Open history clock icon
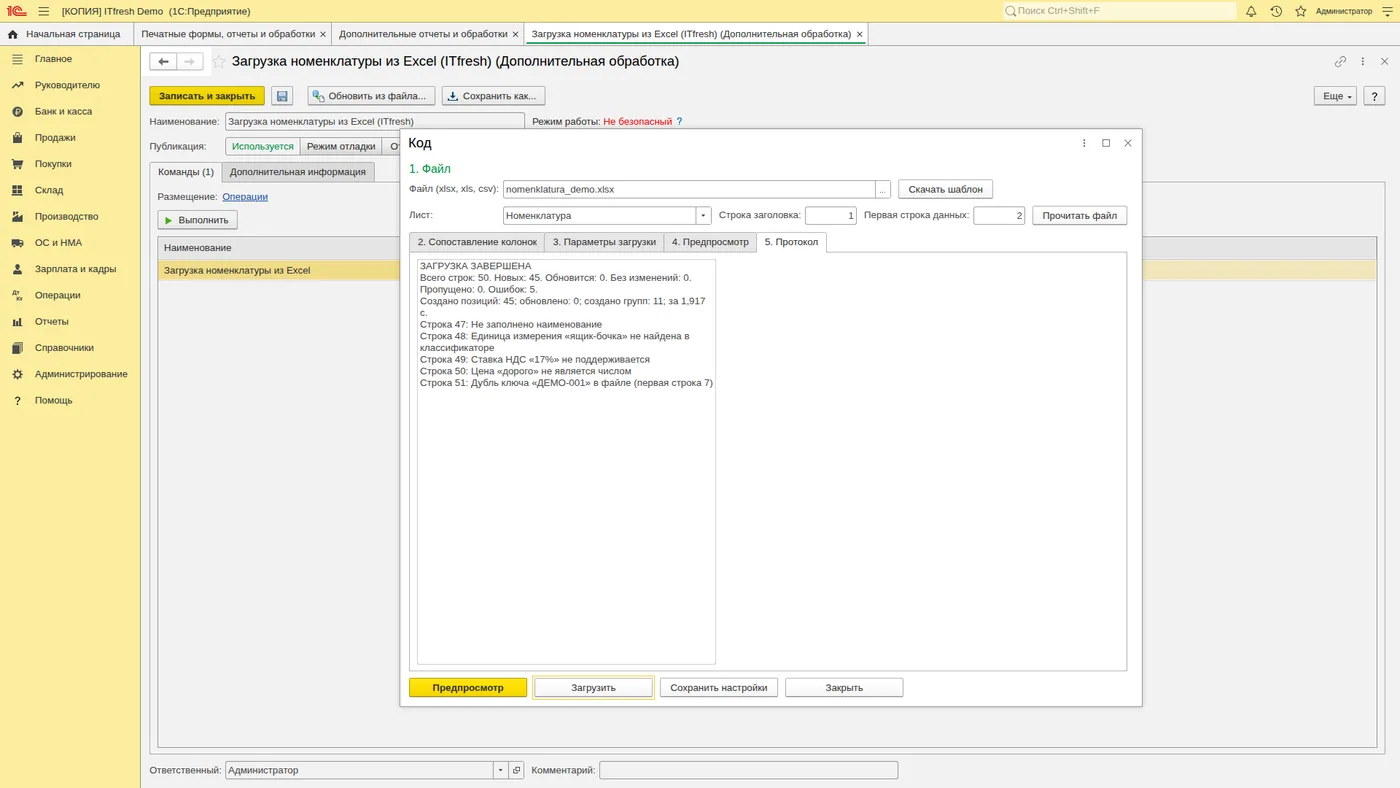Viewport: 1400px width, 788px height. [1276, 11]
